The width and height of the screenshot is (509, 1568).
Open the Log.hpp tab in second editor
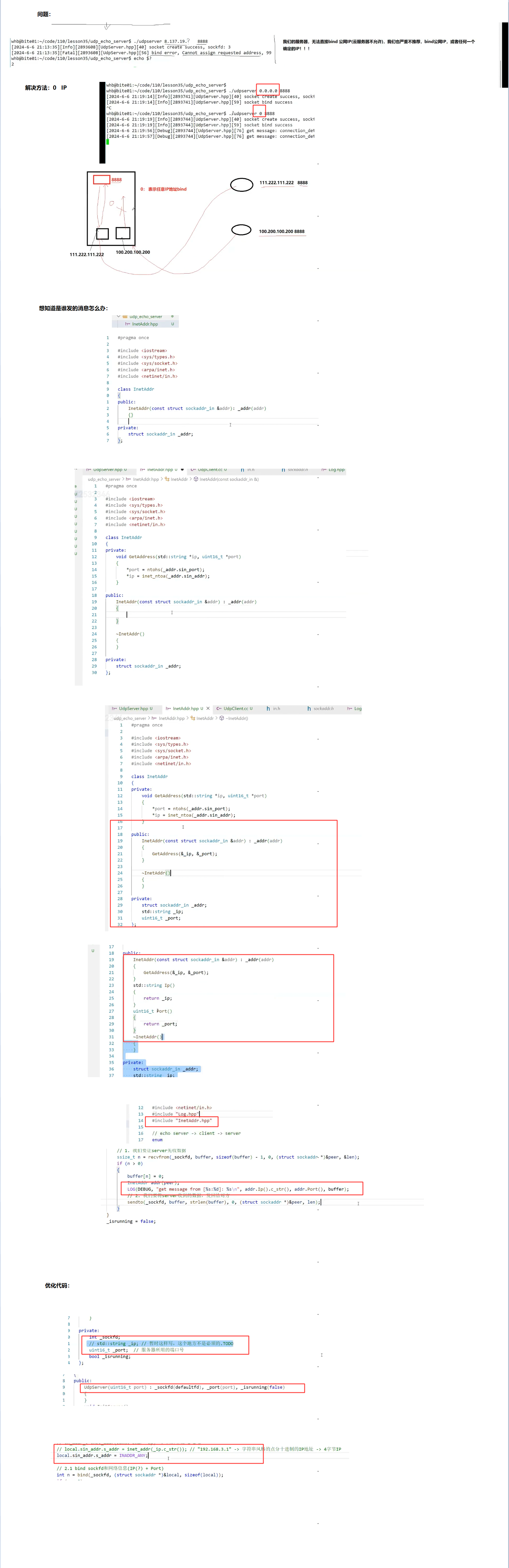click(333, 469)
